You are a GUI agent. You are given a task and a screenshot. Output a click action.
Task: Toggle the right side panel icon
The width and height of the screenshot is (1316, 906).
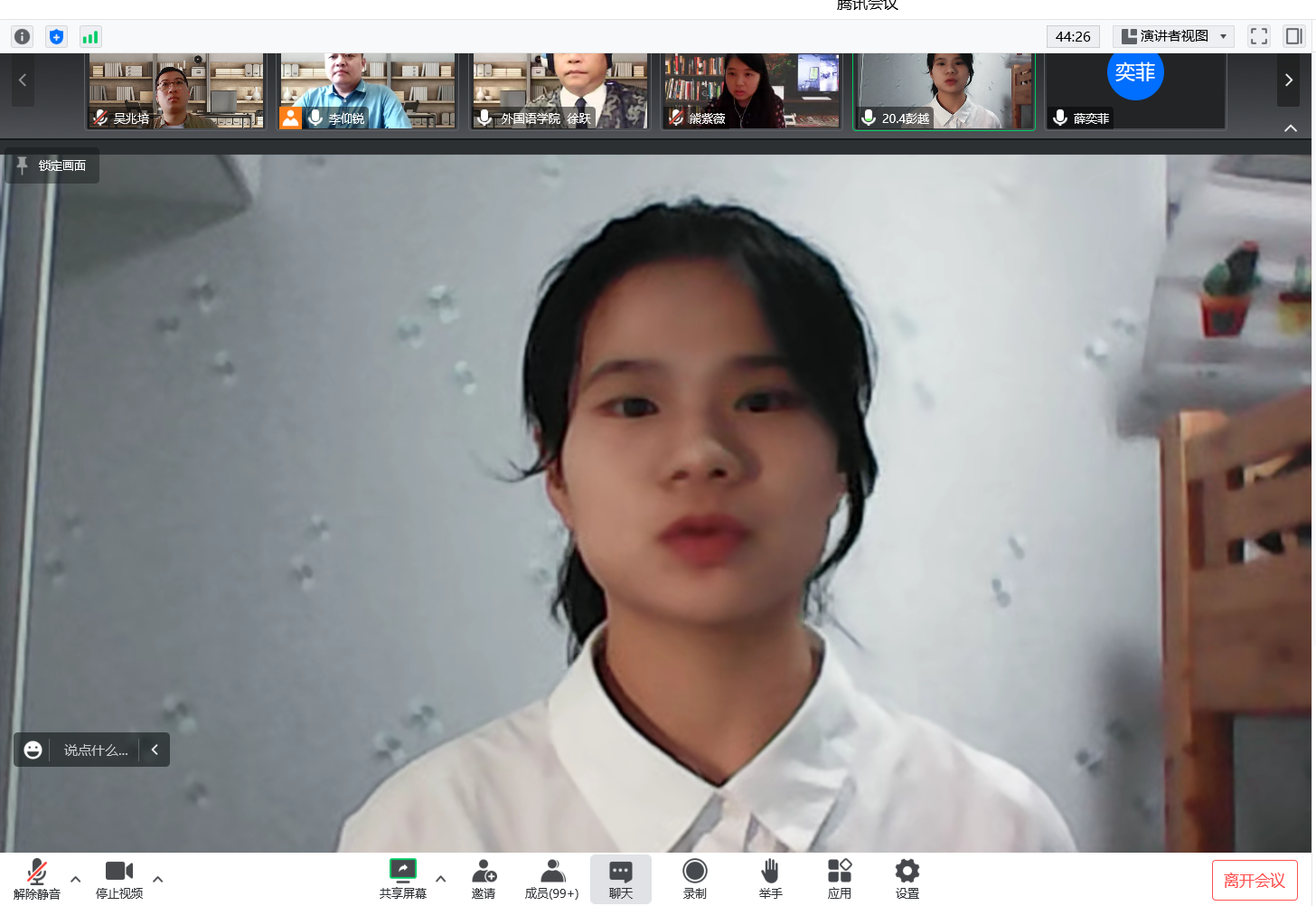pyautogui.click(x=1293, y=36)
